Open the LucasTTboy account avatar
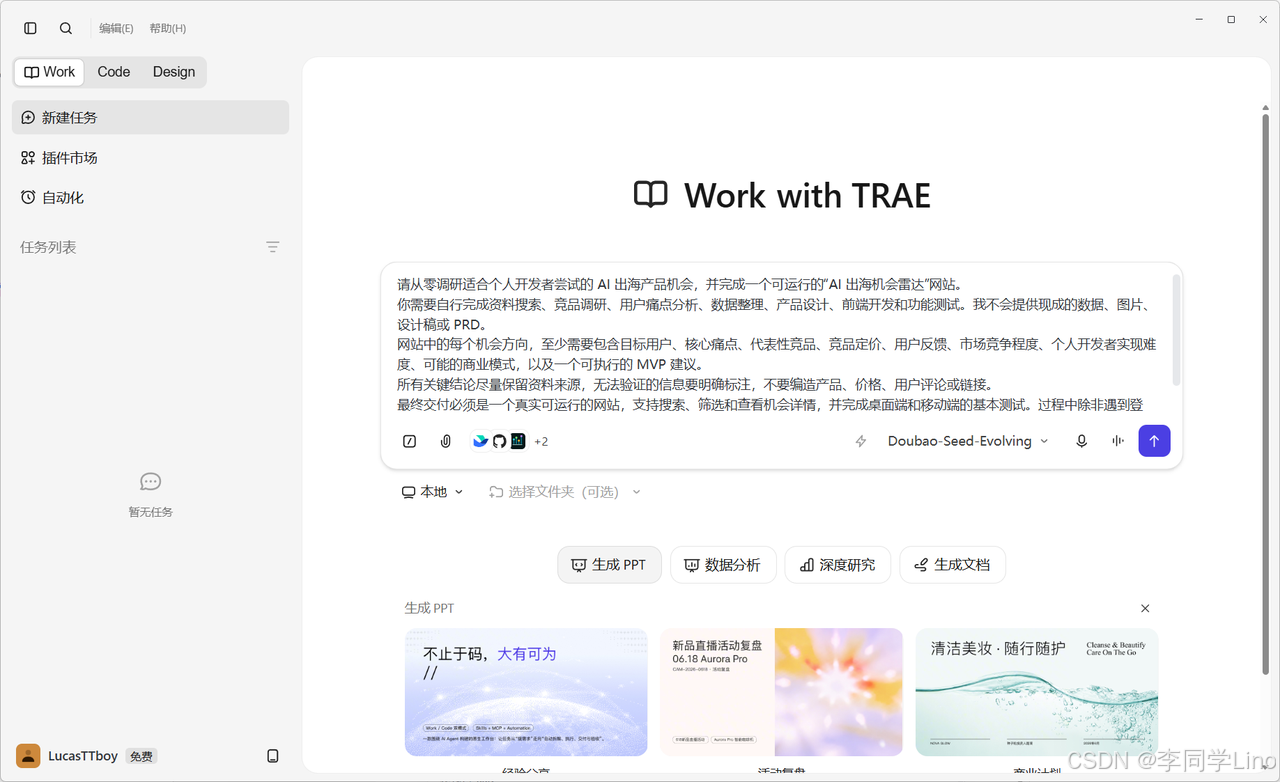This screenshot has width=1280, height=782. [x=28, y=756]
